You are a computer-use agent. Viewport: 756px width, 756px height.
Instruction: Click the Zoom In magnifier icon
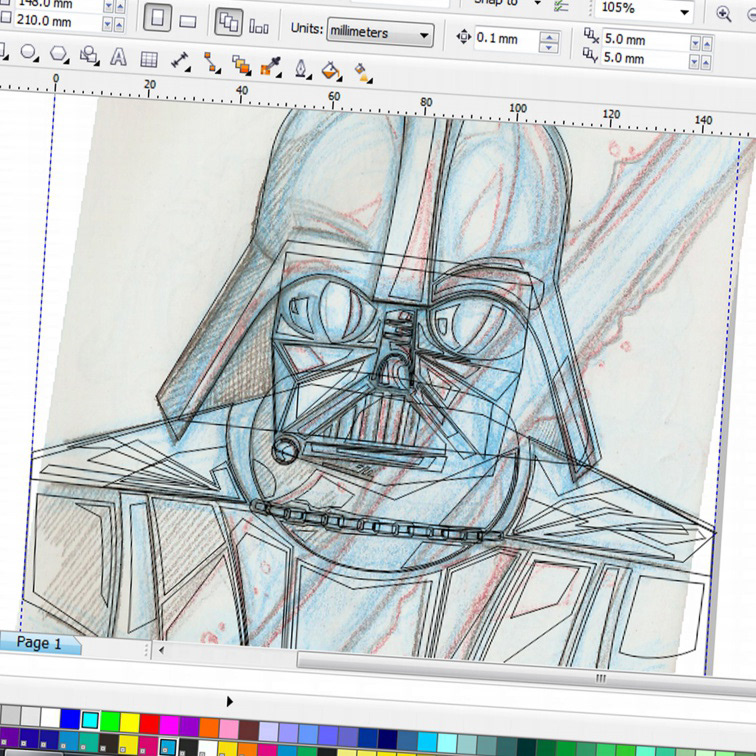(x=723, y=14)
